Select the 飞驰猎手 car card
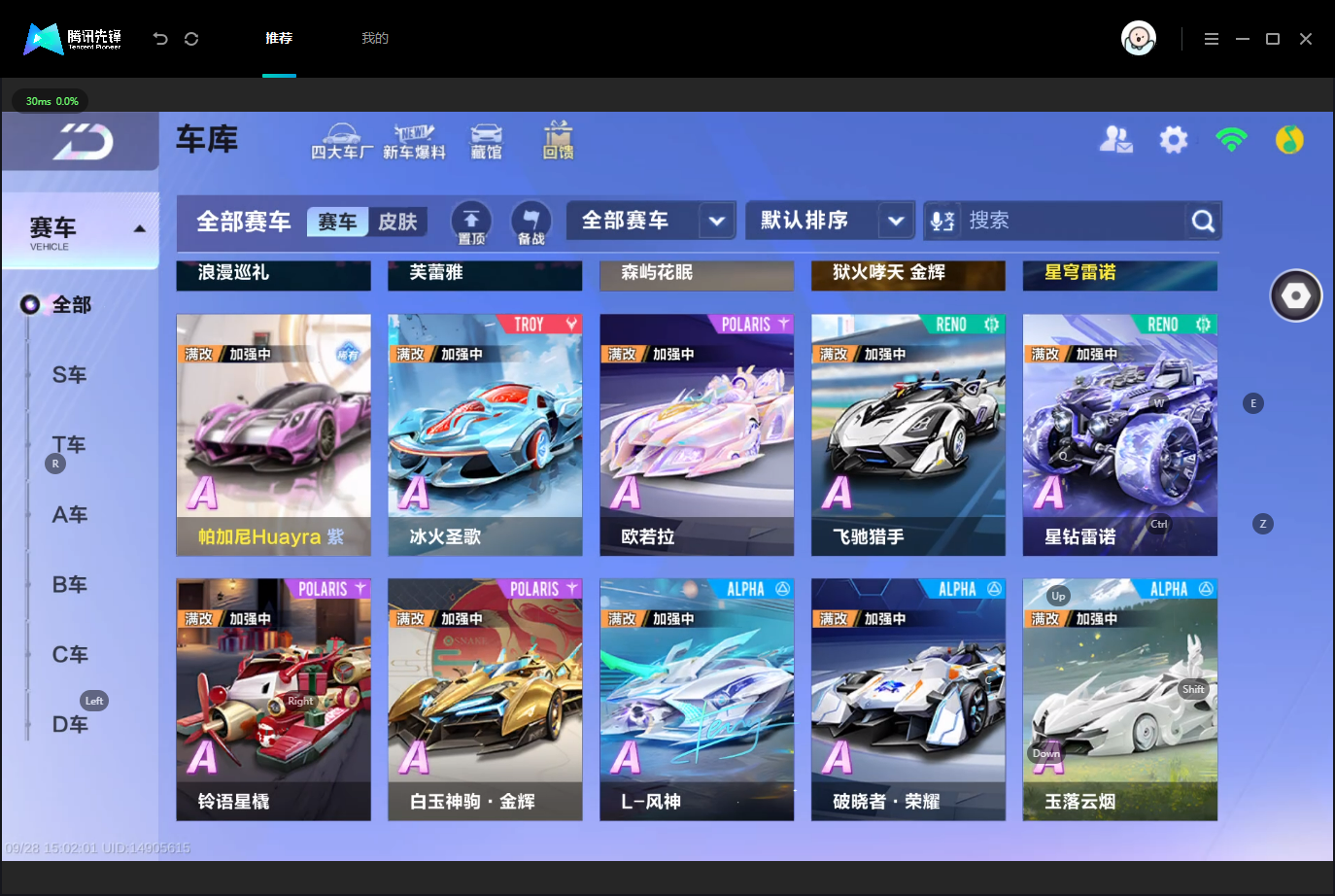Screen dimensions: 1335x896 click(908, 435)
